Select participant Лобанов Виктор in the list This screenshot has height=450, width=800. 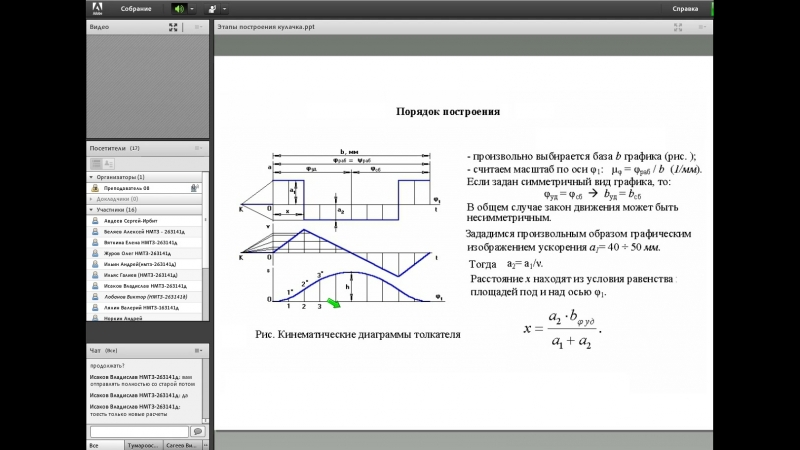(144, 296)
